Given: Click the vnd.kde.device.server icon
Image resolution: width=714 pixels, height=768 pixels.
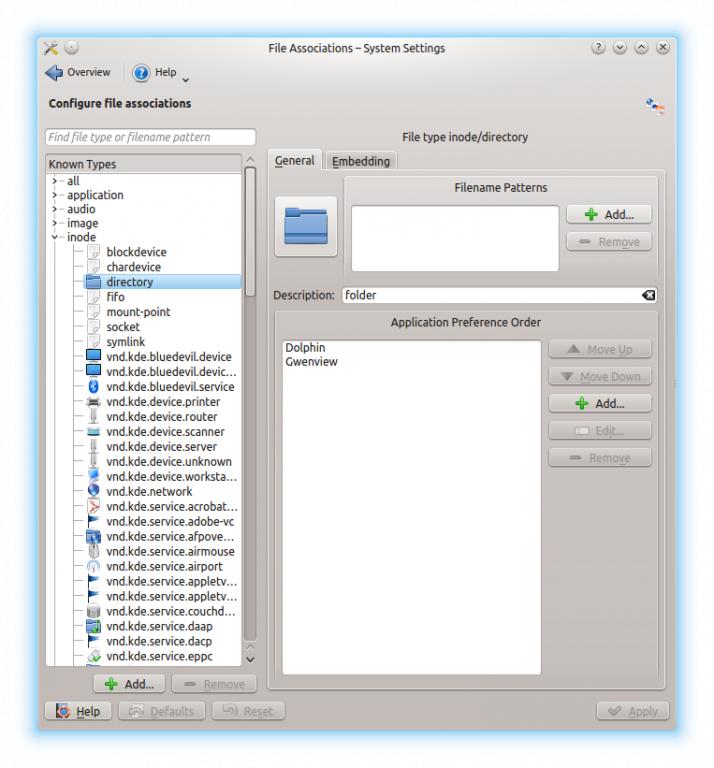Looking at the screenshot, I should pyautogui.click(x=94, y=446).
